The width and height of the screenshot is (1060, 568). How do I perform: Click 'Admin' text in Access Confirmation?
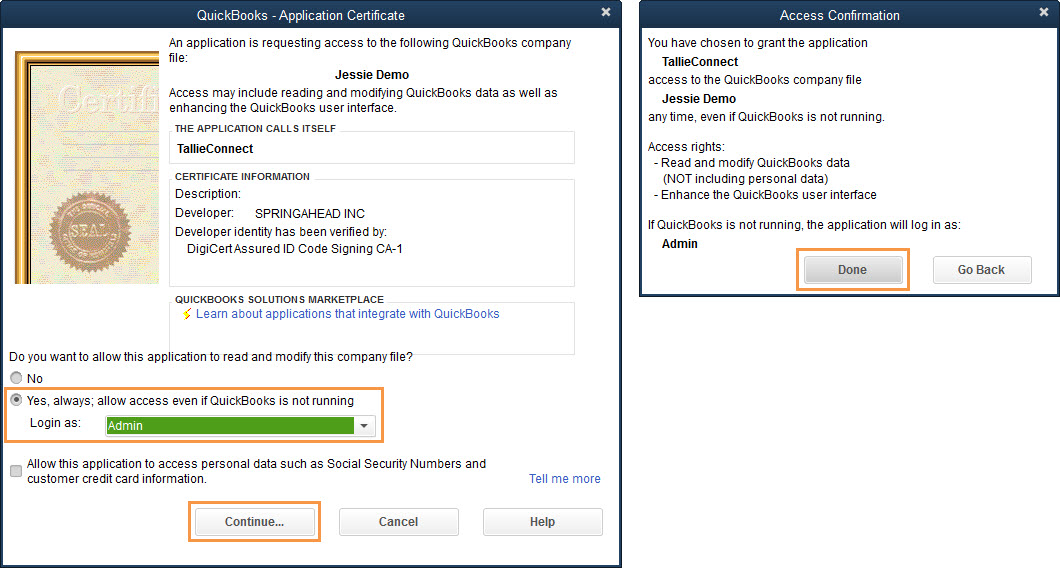click(679, 243)
